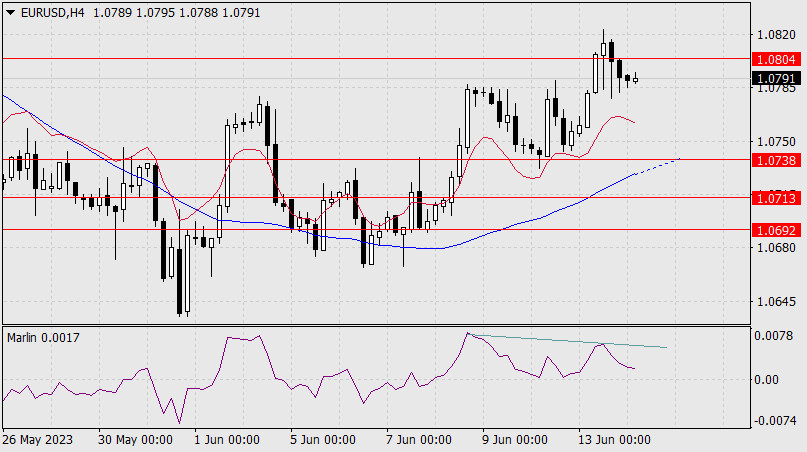807x452 pixels.
Task: Click the black 1.0791 current price label
Action: click(777, 78)
